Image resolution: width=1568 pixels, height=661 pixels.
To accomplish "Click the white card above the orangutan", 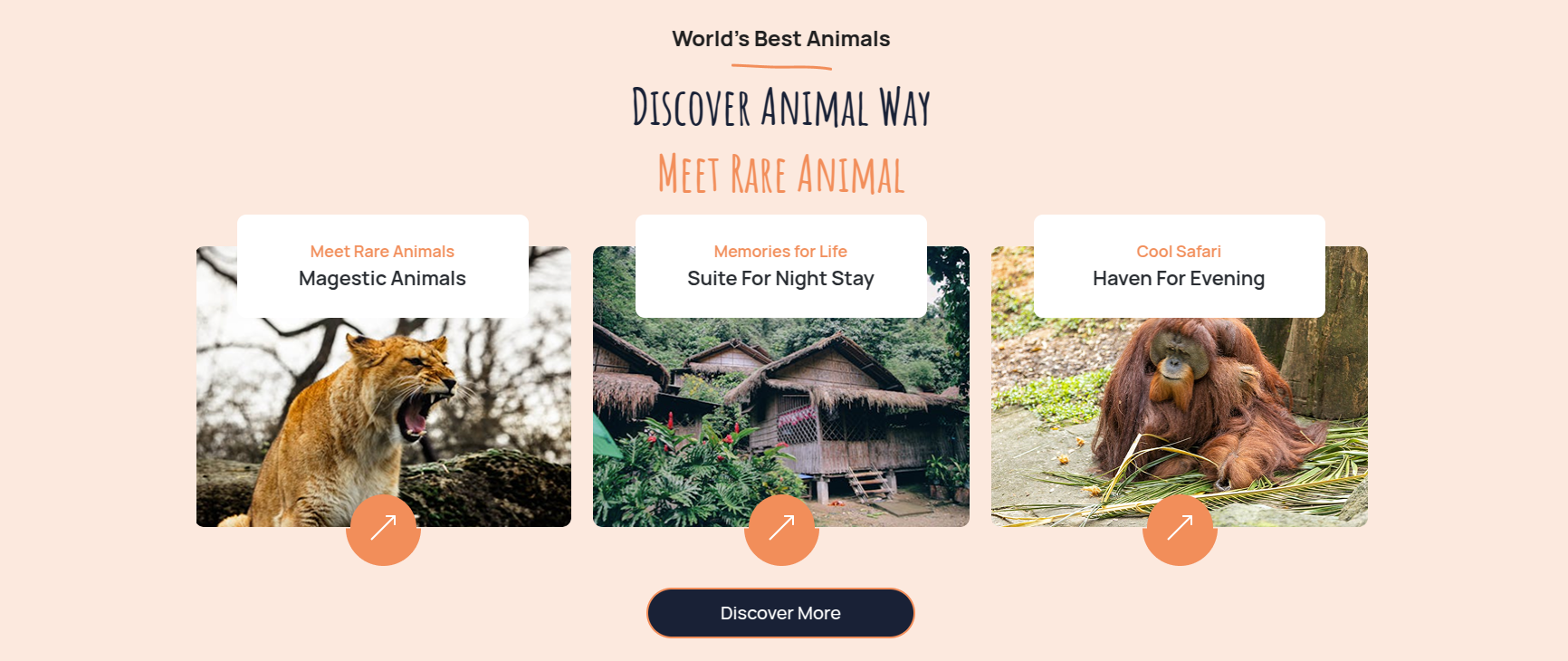I will point(1180,266).
